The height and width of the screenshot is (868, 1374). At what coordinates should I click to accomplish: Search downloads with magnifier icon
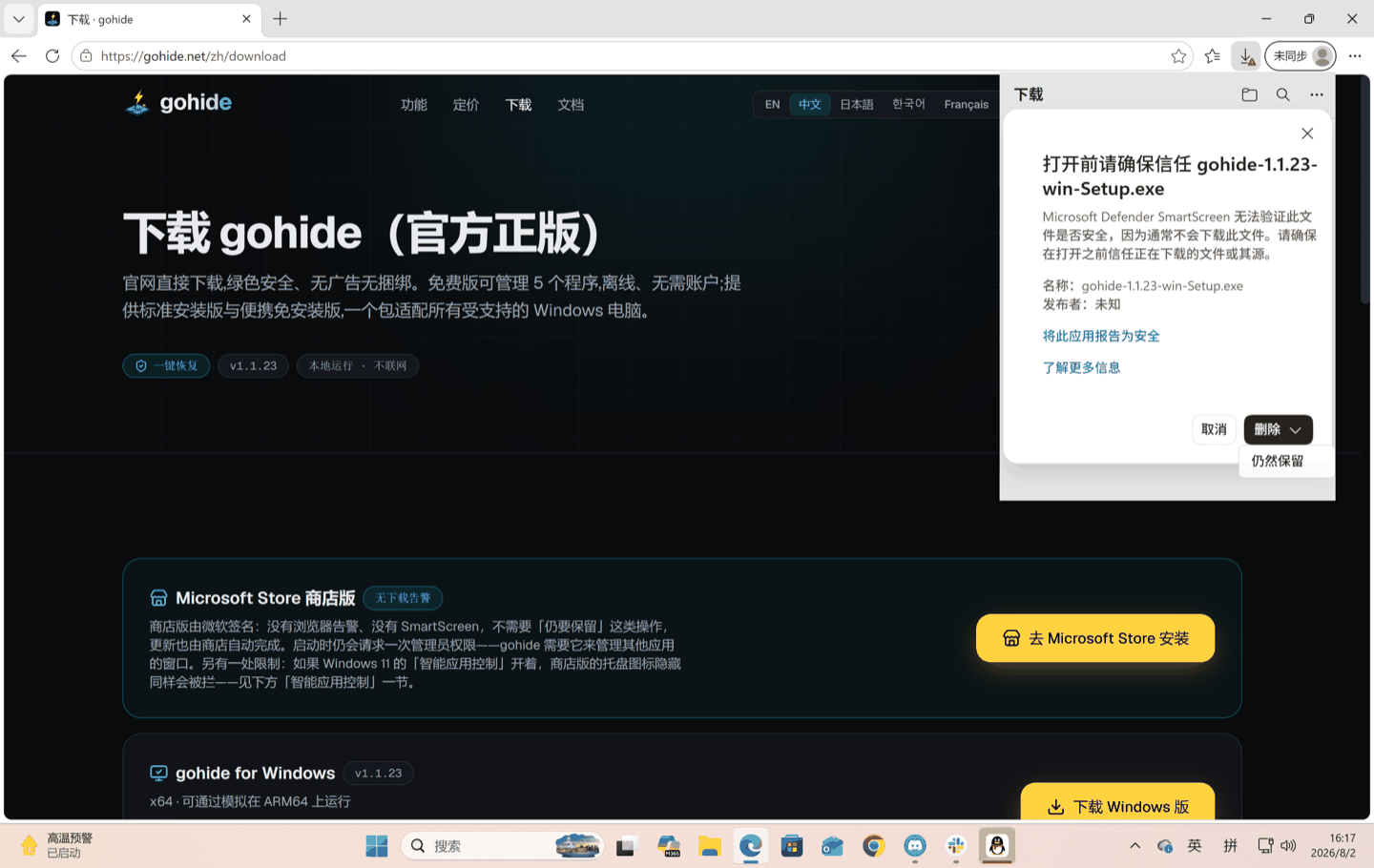tap(1283, 94)
